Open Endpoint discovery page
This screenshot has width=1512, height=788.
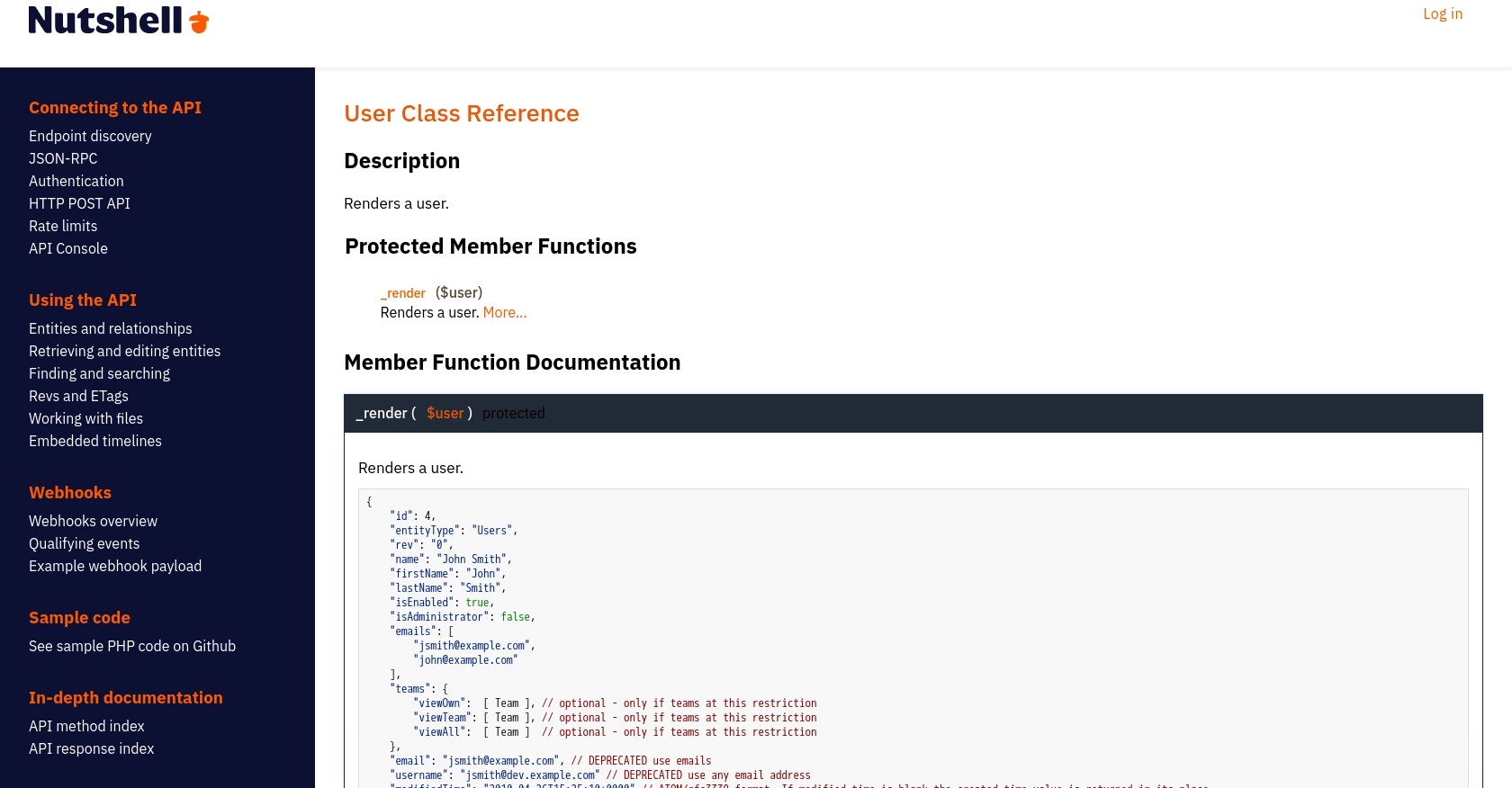click(90, 136)
